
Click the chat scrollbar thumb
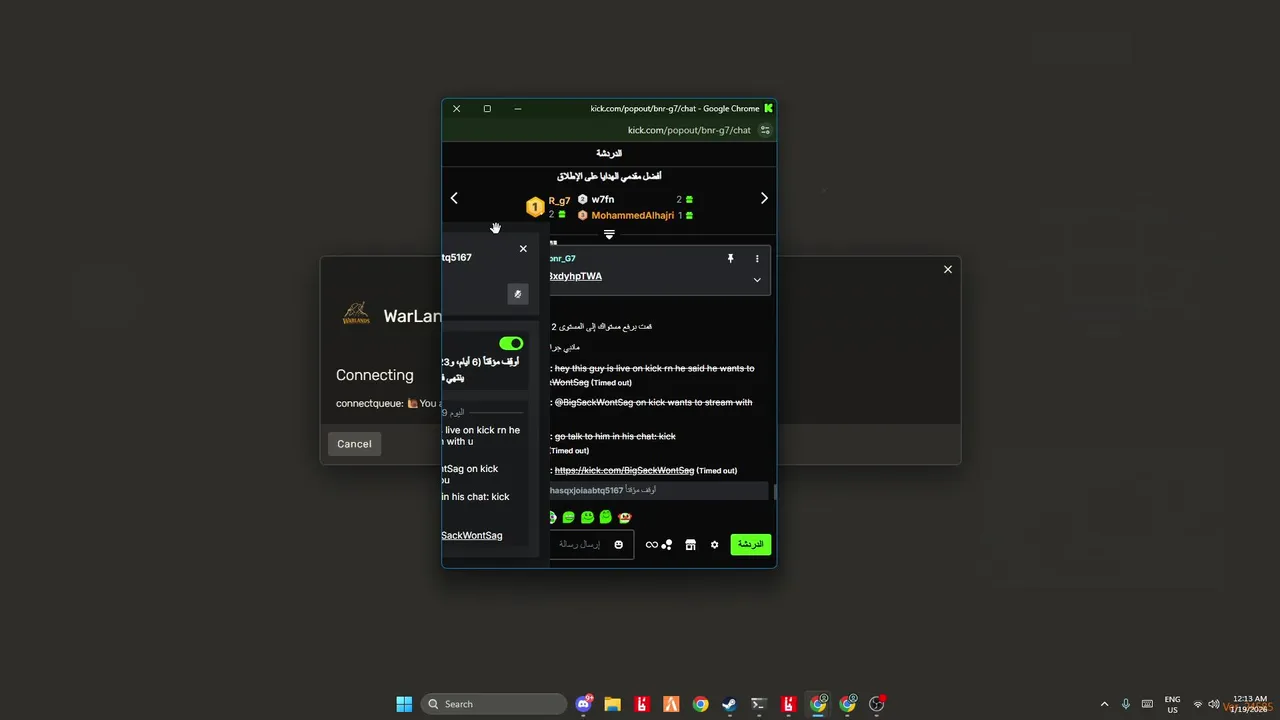[775, 491]
